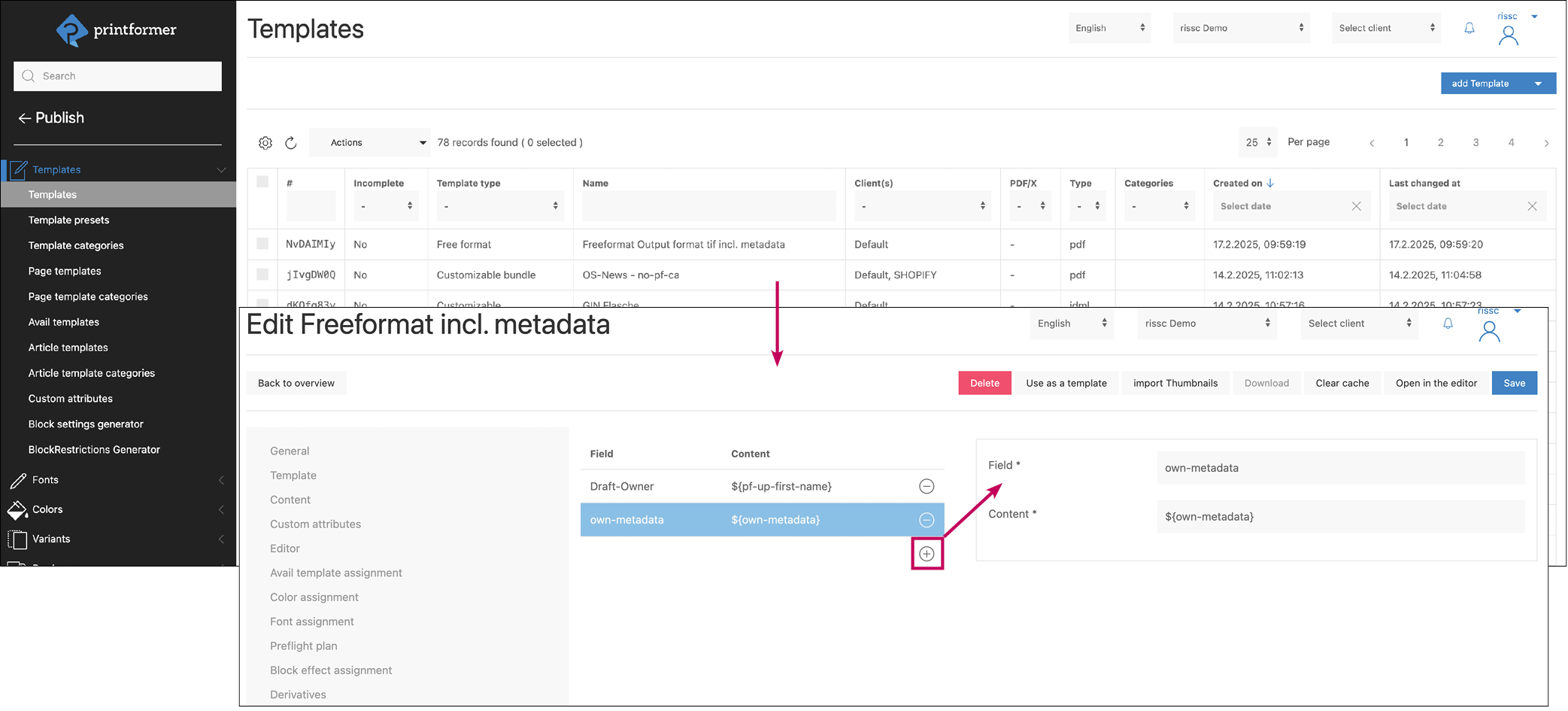The height and width of the screenshot is (711, 1568).
Task: Toggle the select-all checkbox in table header
Action: [x=262, y=181]
